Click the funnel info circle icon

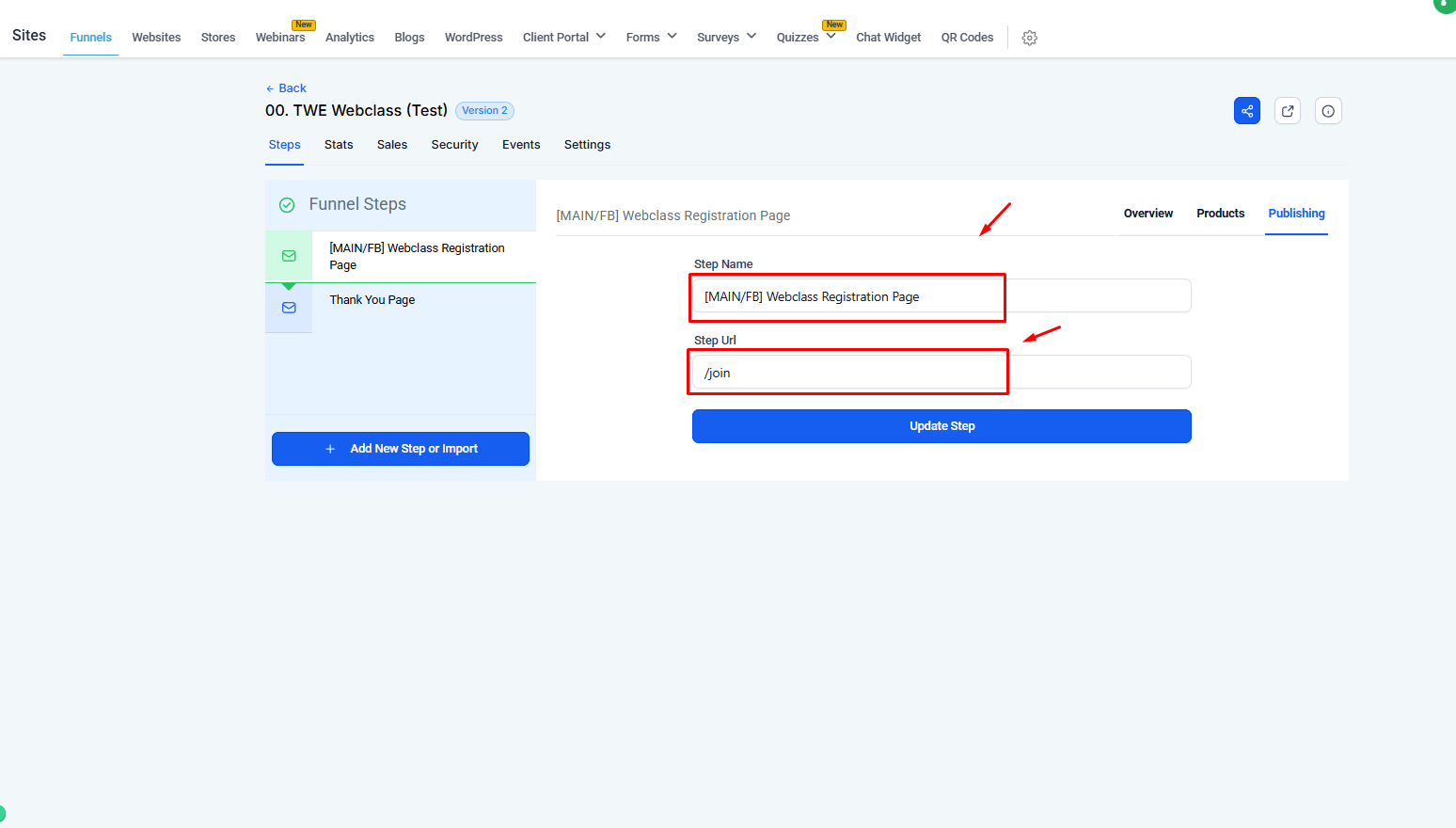tap(1328, 111)
